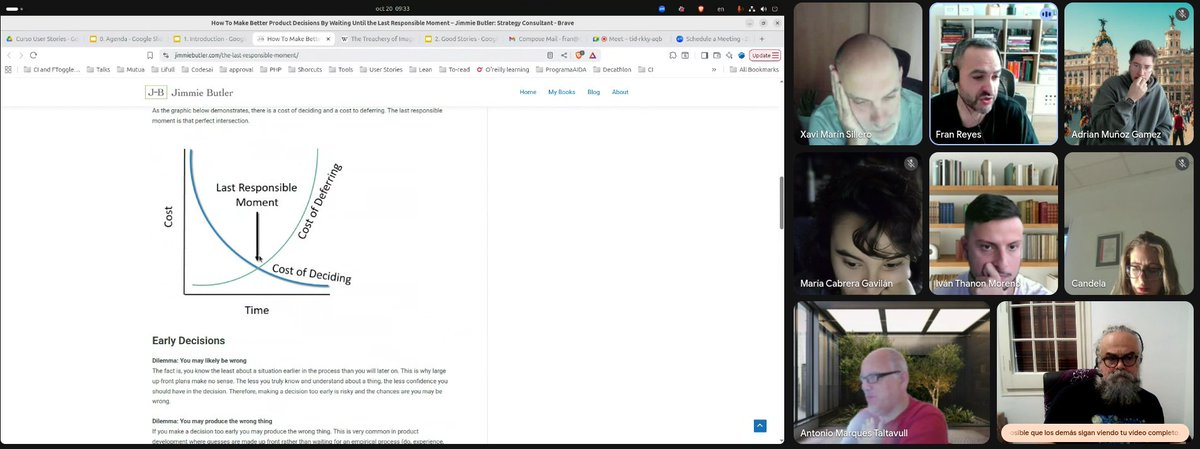
Task: Click muted mic icon on Adrian Muñoz Gamez tile
Action: click(1181, 14)
